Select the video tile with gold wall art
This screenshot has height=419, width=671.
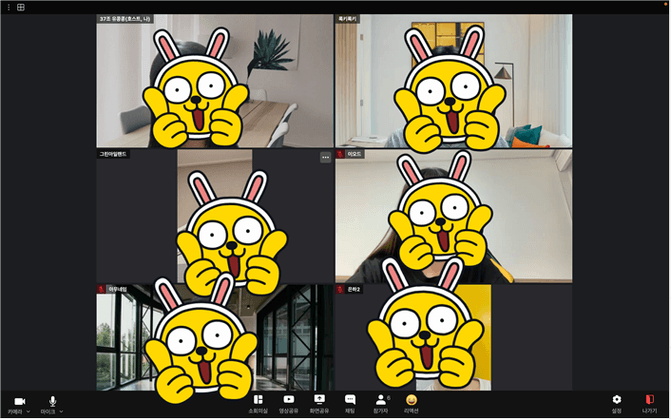tap(454, 81)
